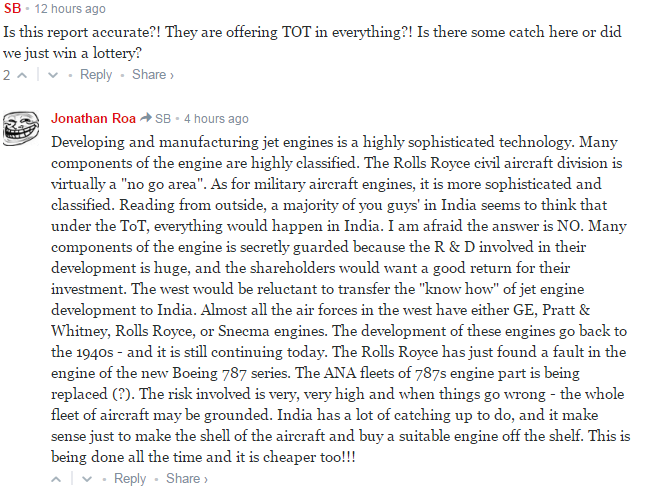Reply to SB's comment

pos(96,75)
